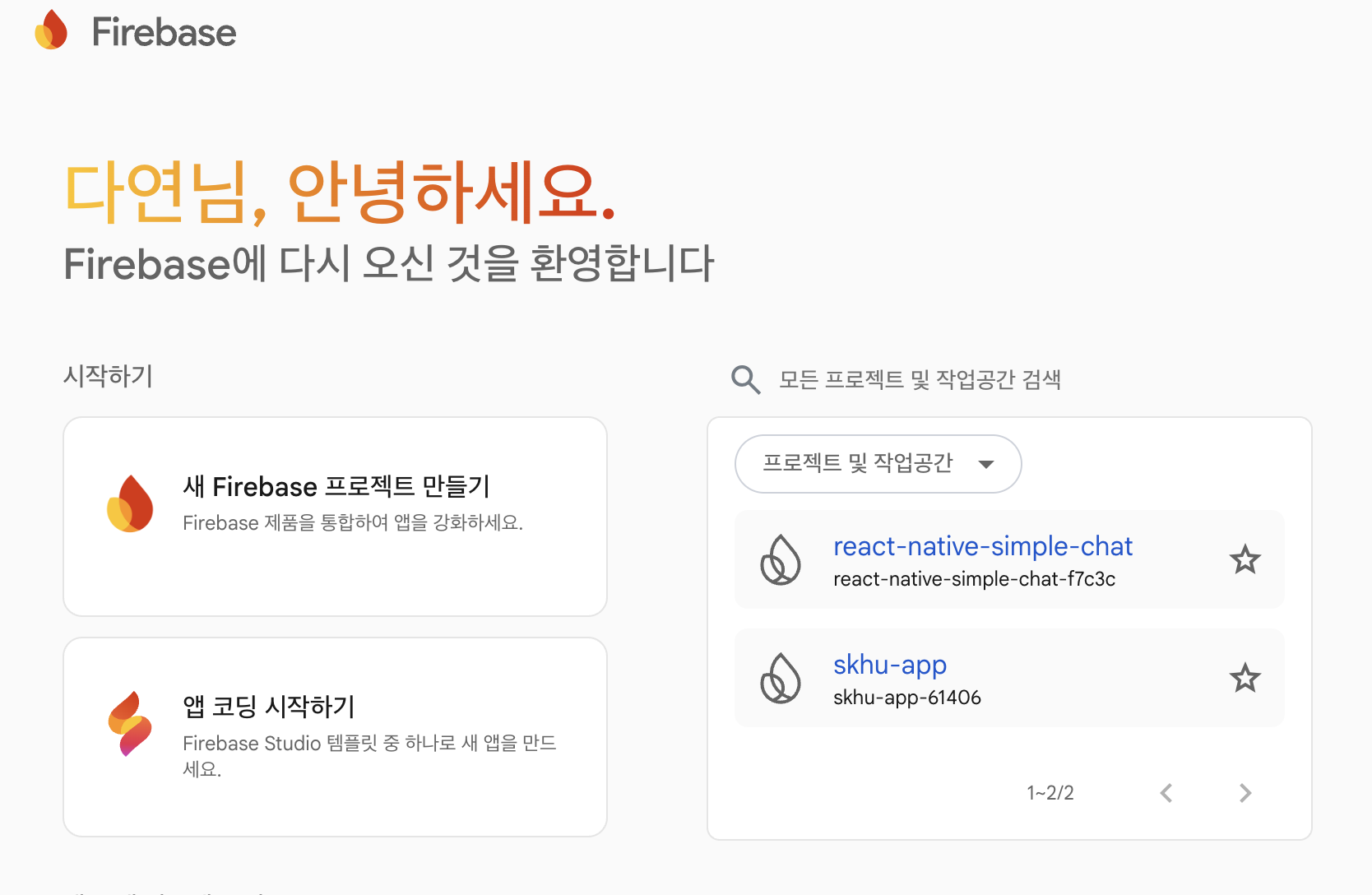
Task: Click the 1~2/2 pagination count
Action: (1050, 793)
